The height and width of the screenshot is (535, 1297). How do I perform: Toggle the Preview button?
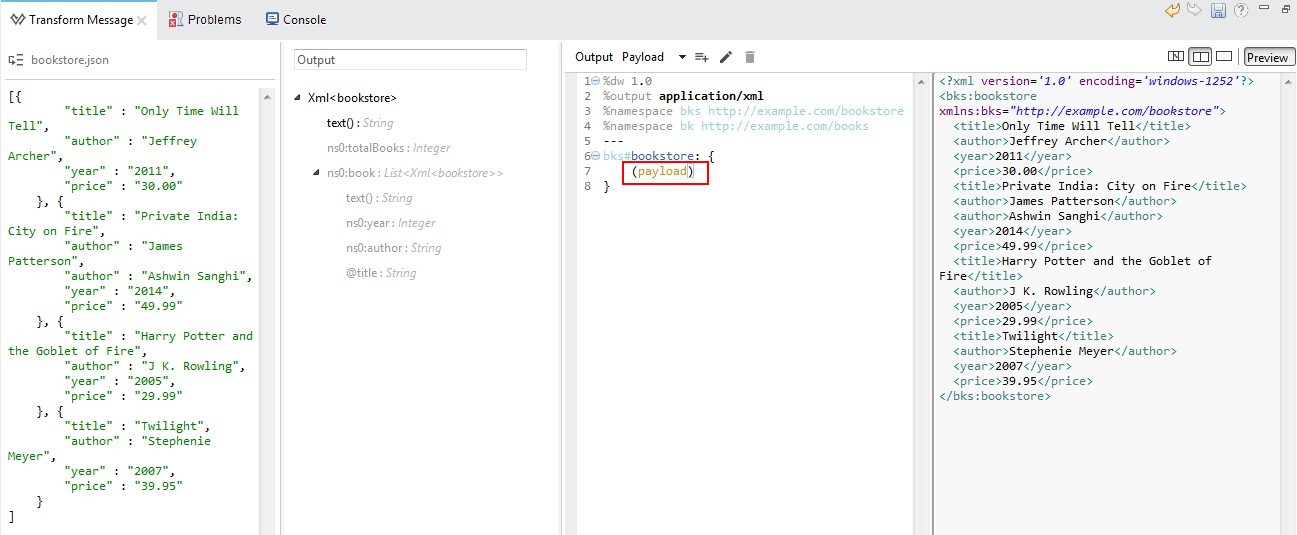tap(1268, 58)
